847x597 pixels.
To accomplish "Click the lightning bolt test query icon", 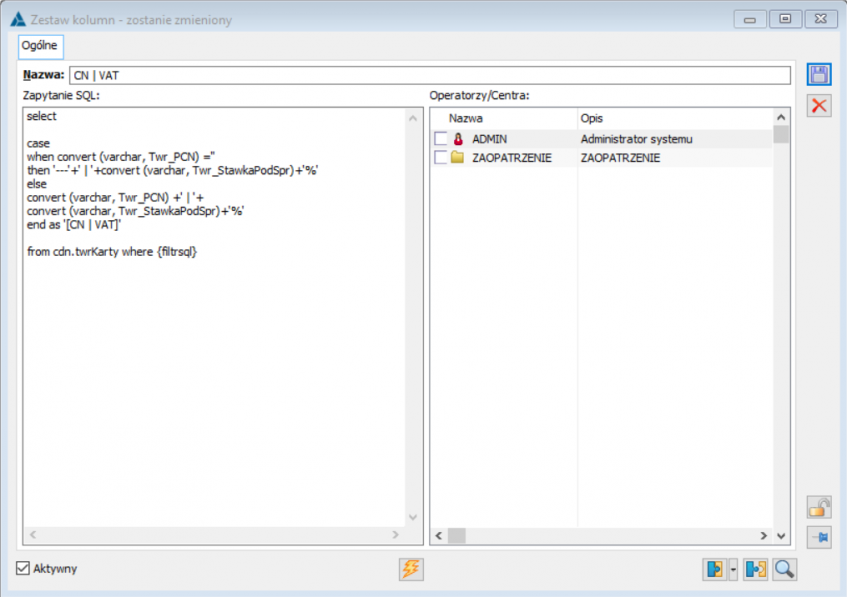I will tap(410, 569).
